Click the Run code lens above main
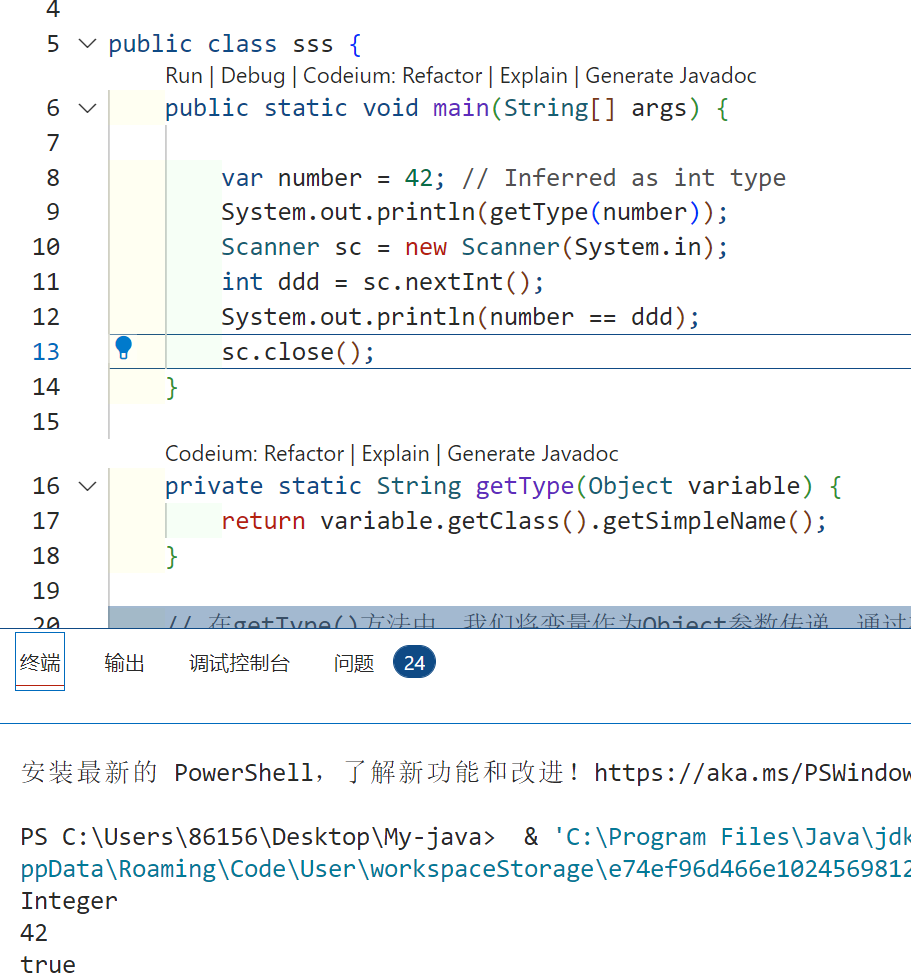The width and height of the screenshot is (911, 979). 184,76
